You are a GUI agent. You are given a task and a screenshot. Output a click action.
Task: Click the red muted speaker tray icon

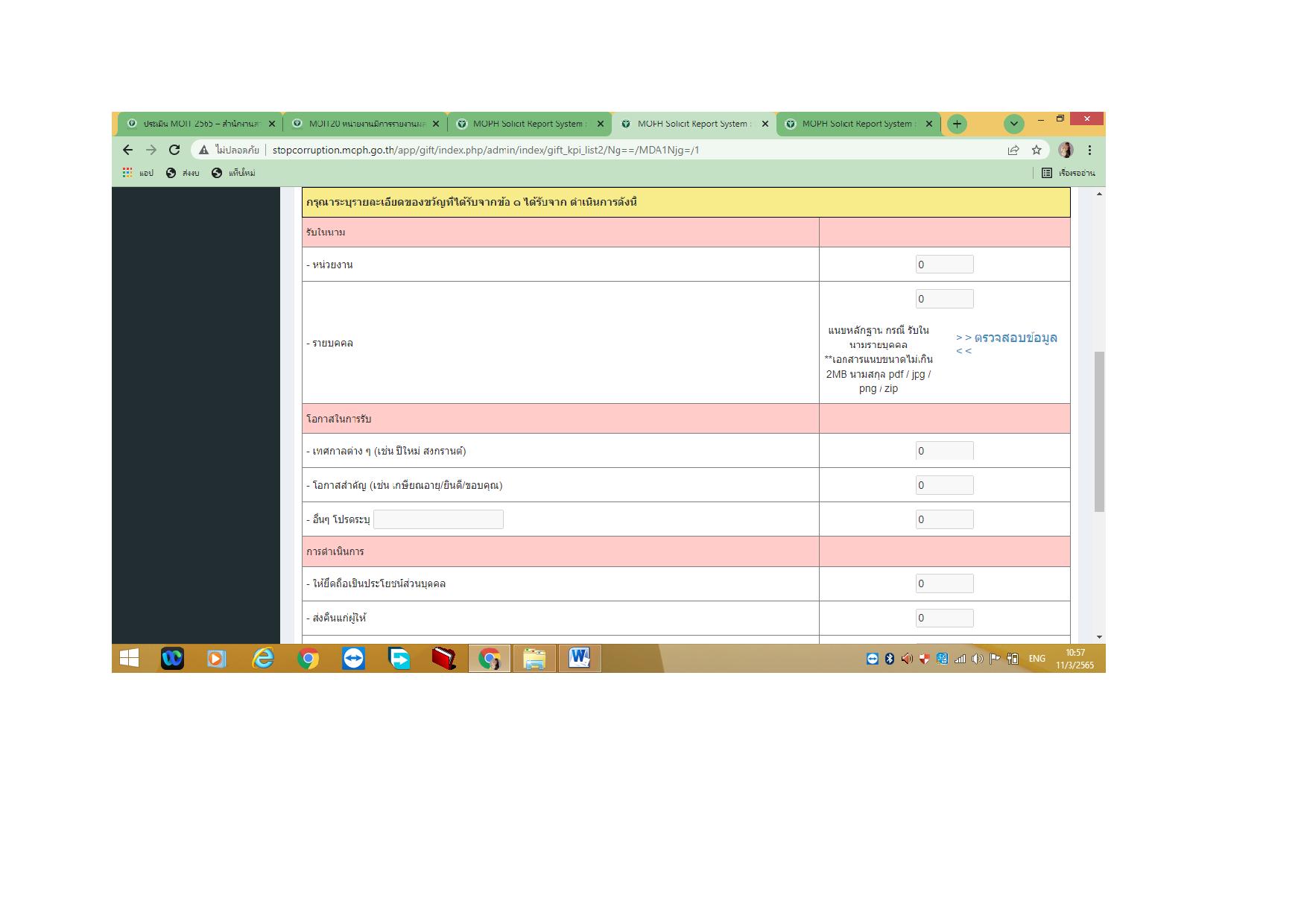907,659
